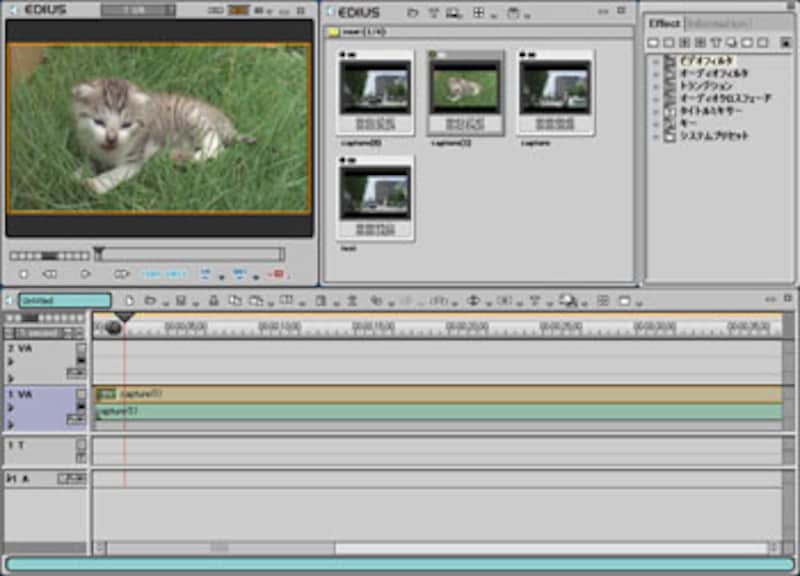Toggle the checkbox on the 1 VA track
The width and height of the screenshot is (800, 576).
81,395
